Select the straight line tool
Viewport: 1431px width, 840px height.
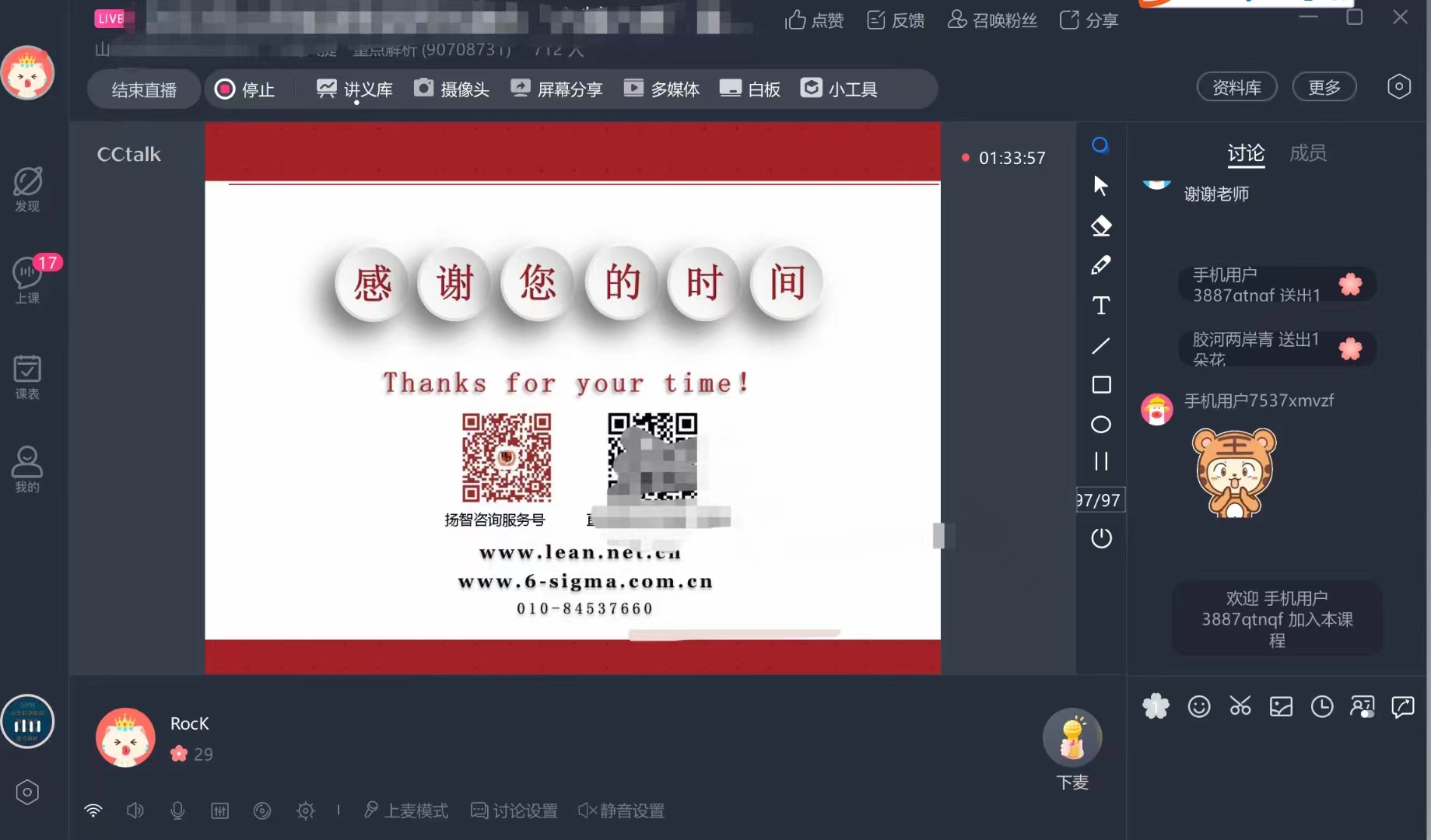[x=1100, y=345]
